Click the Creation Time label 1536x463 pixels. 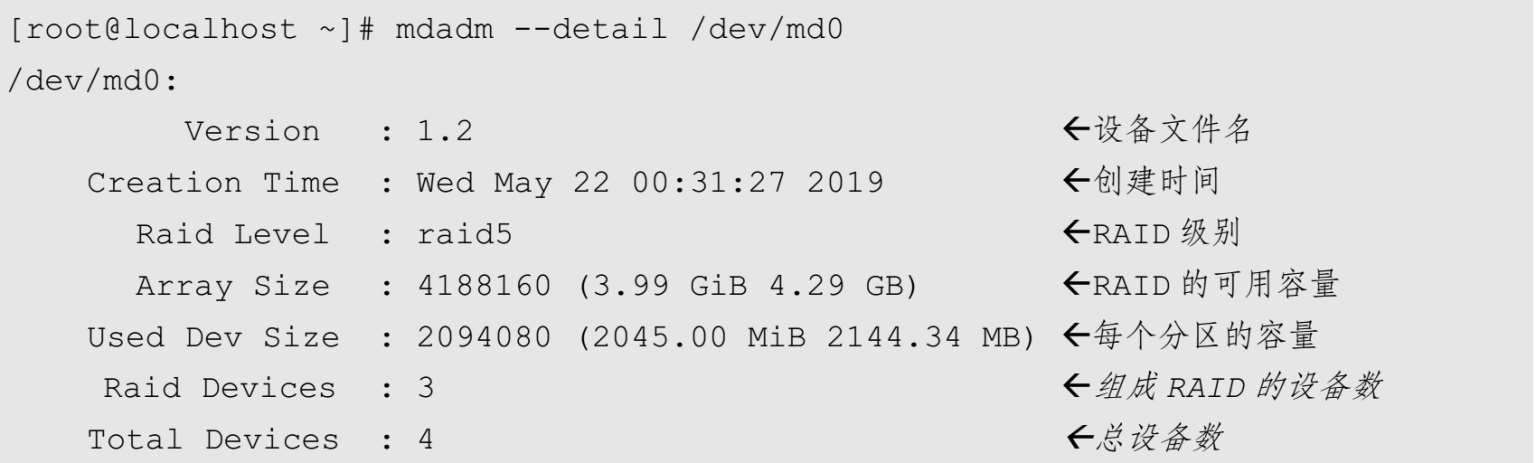[x=213, y=184]
